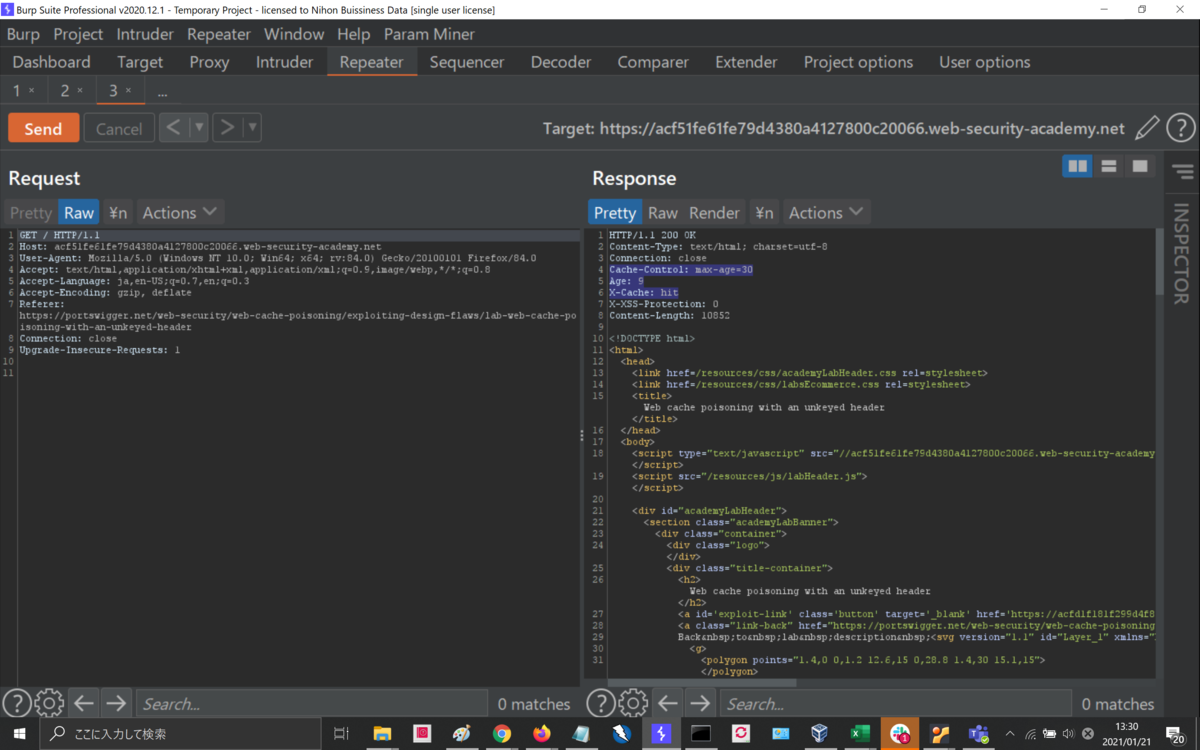Open VirtualBox cube icon on taskbar

click(x=819, y=733)
